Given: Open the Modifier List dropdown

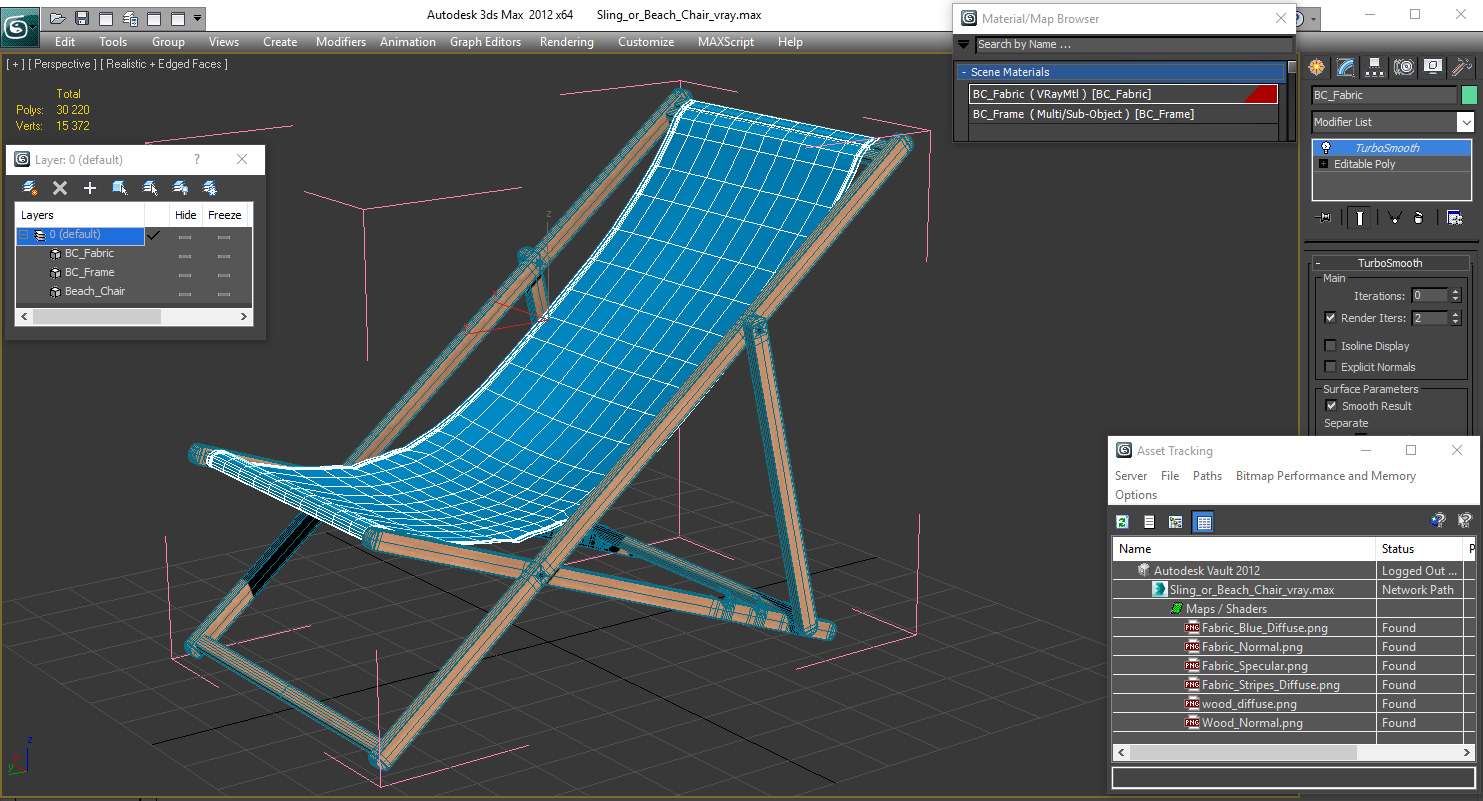Looking at the screenshot, I should (1465, 122).
